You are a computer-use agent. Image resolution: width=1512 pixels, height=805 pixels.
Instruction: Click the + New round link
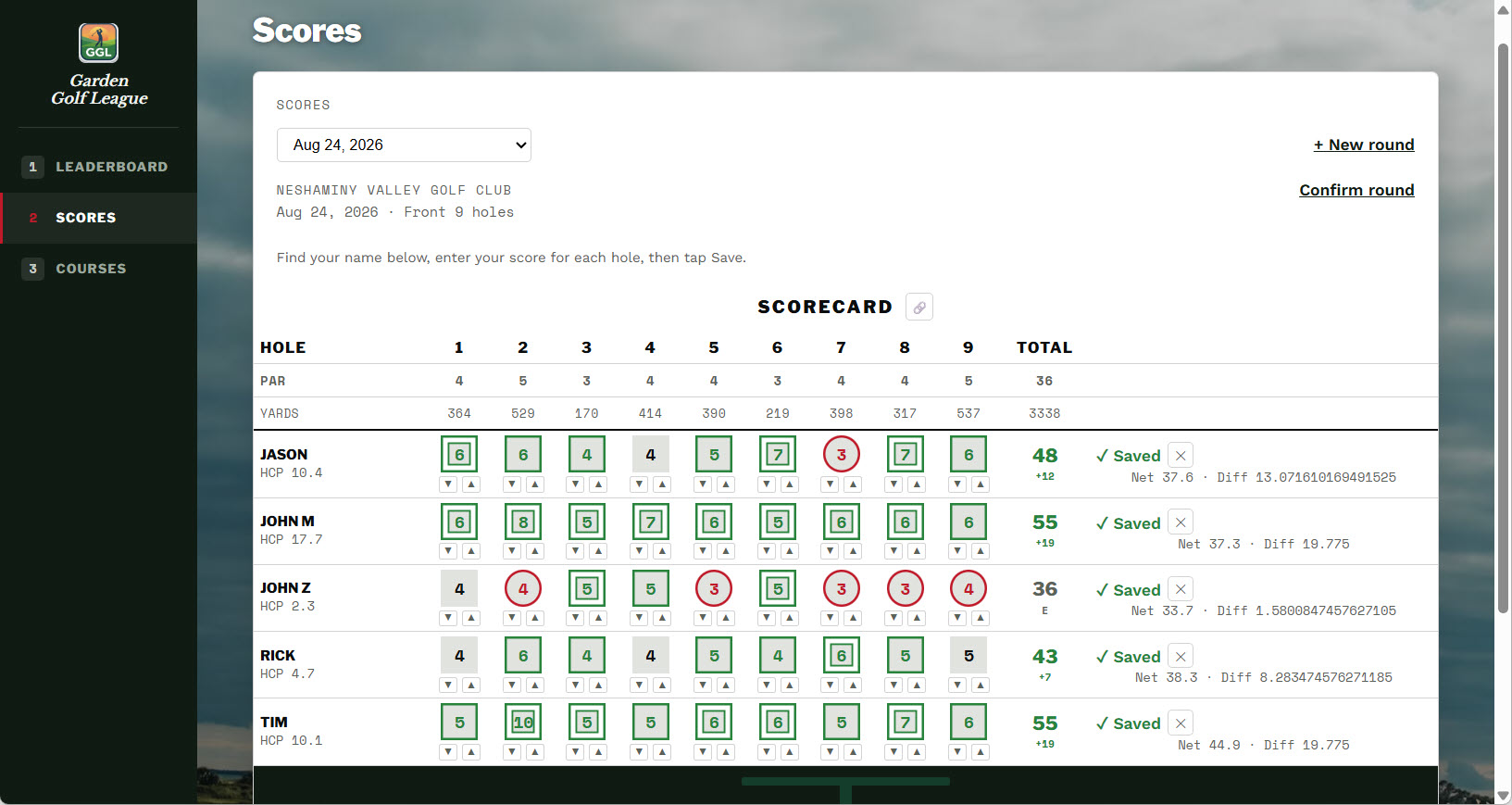1364,145
